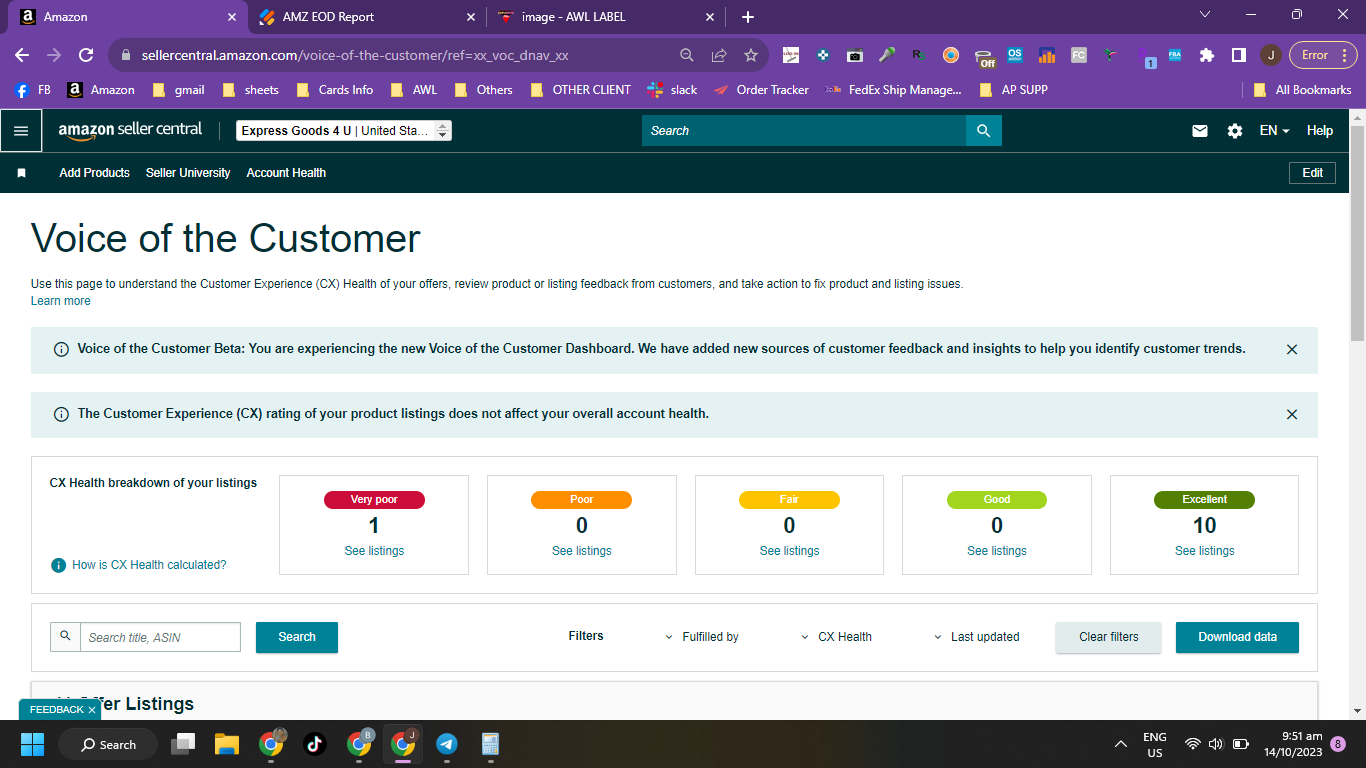Reload the page with the refresh button
Screen dimensions: 1366x768
pyautogui.click(x=86, y=55)
